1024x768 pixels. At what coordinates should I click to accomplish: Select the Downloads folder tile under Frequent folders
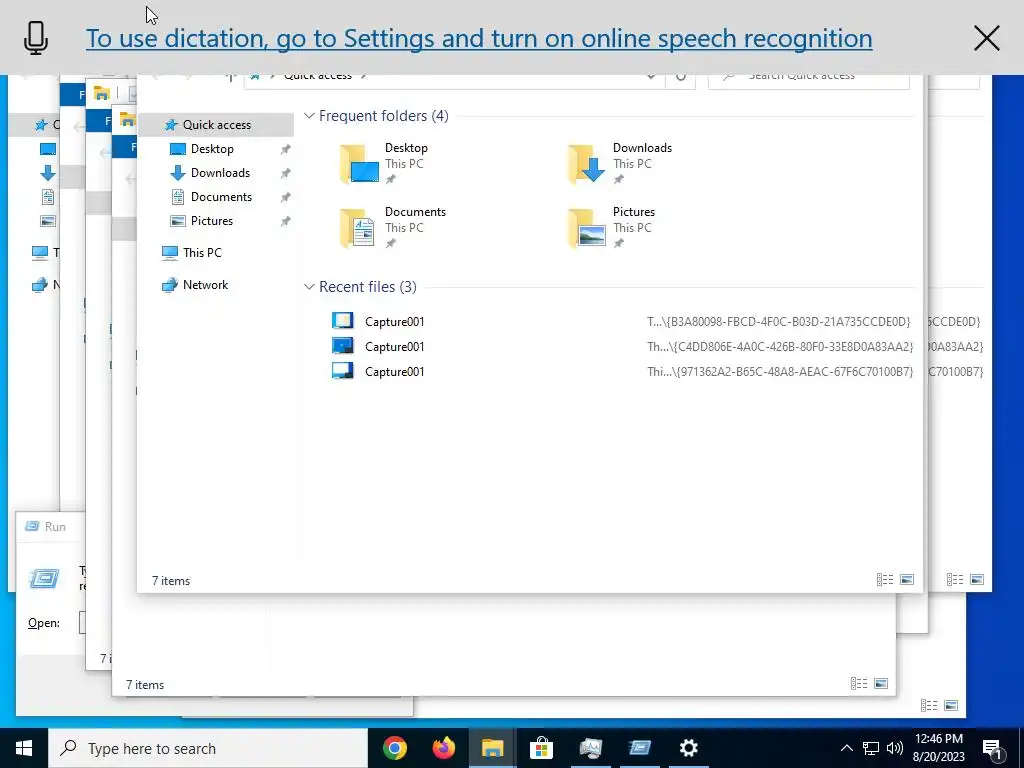tap(620, 163)
